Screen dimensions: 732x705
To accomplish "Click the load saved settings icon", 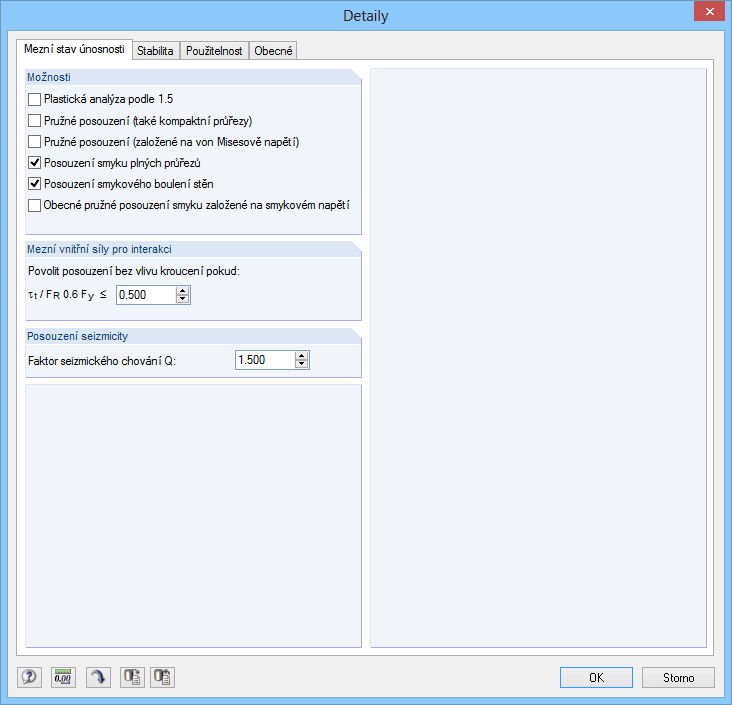I will pos(132,677).
